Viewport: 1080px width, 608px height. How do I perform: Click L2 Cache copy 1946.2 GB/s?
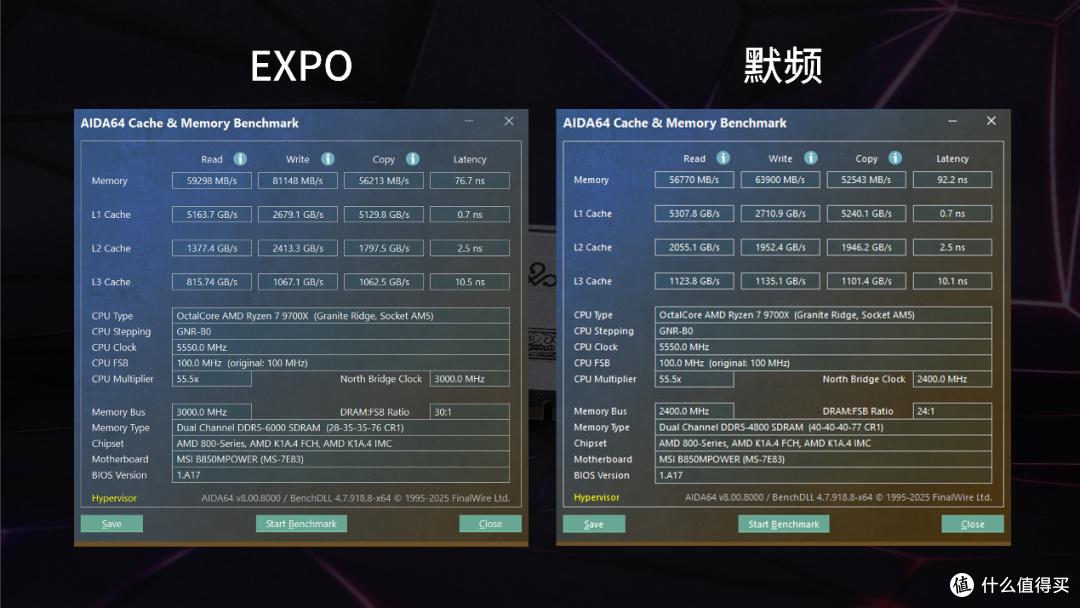(x=866, y=247)
